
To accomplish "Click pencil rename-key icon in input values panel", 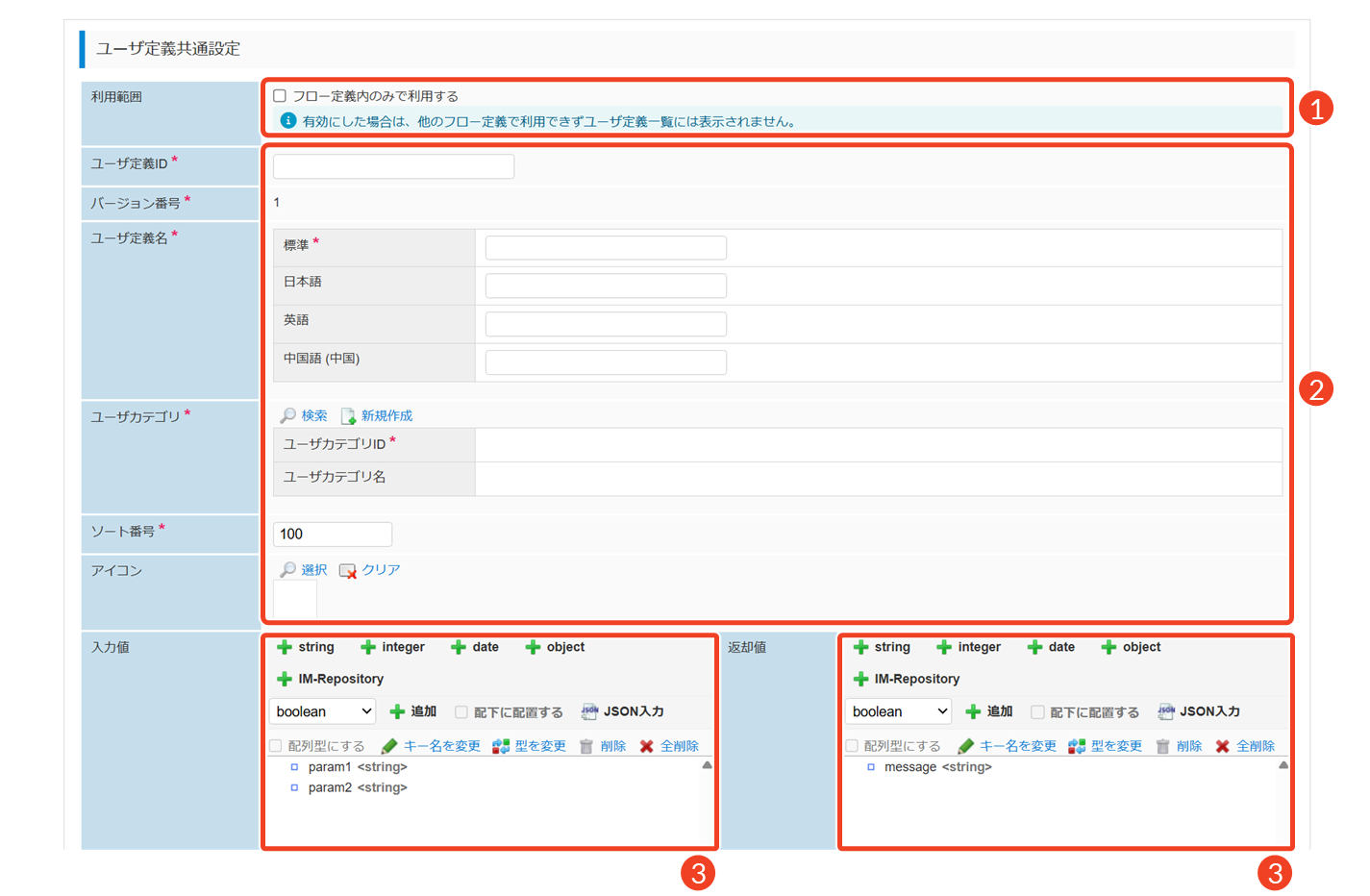I will point(389,746).
